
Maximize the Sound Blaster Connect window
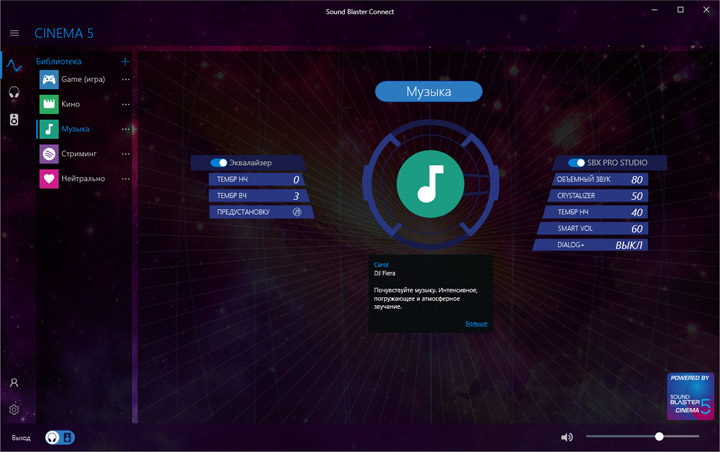(680, 10)
